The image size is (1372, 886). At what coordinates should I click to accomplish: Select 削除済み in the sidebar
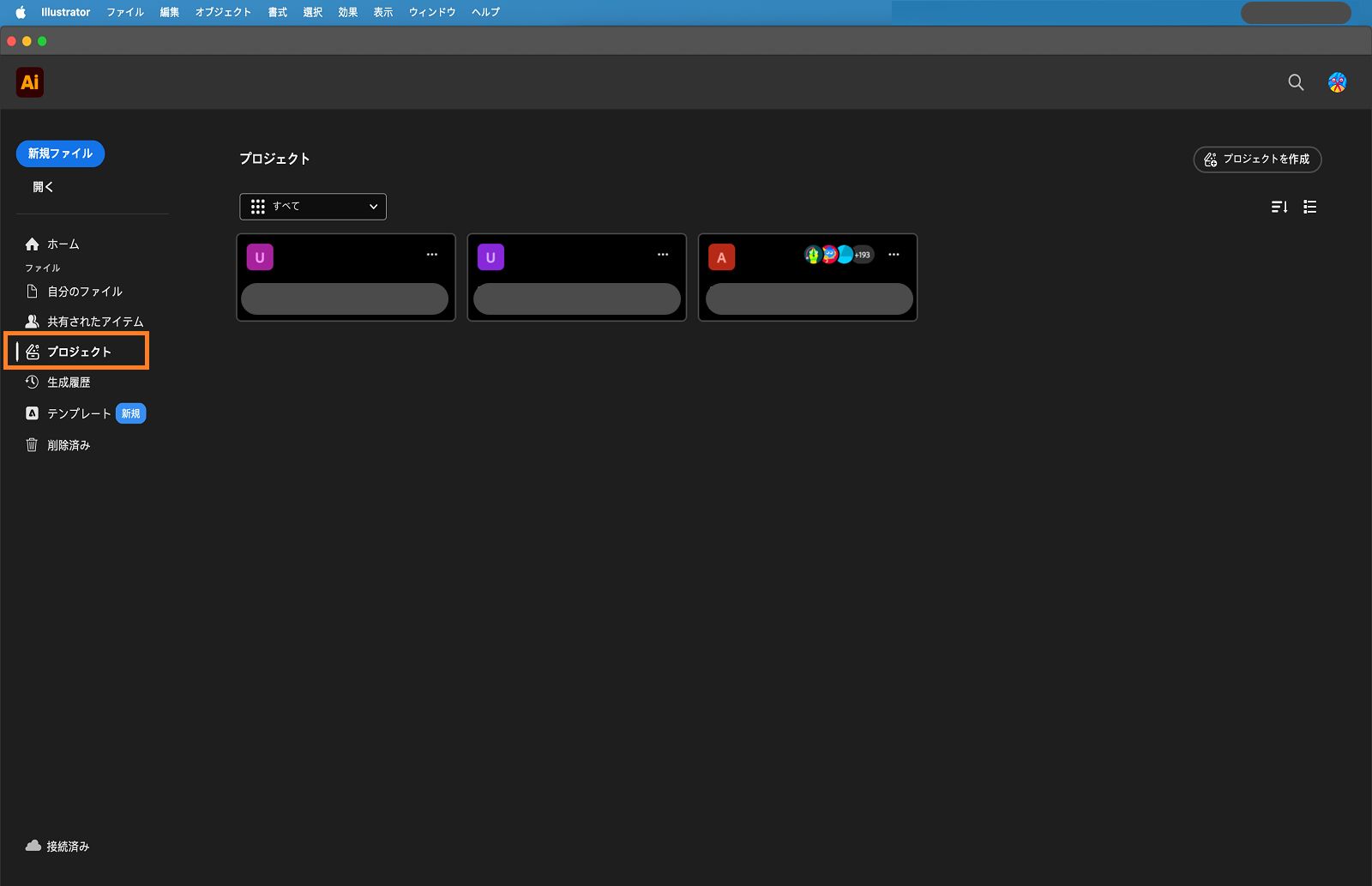tap(69, 445)
